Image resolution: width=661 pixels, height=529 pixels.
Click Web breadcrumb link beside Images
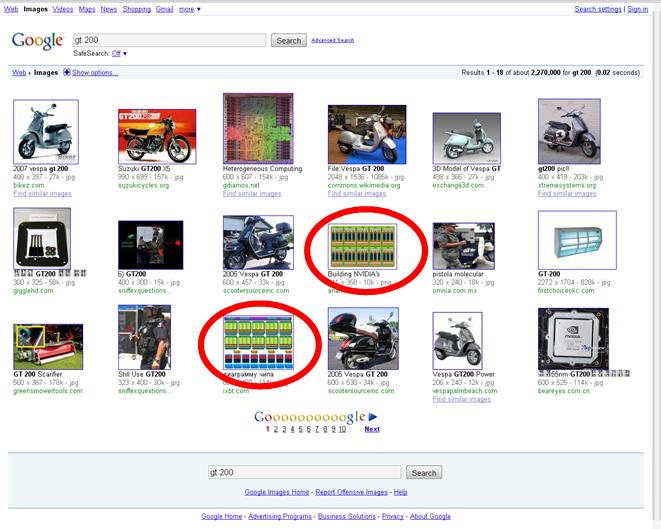(x=19, y=73)
